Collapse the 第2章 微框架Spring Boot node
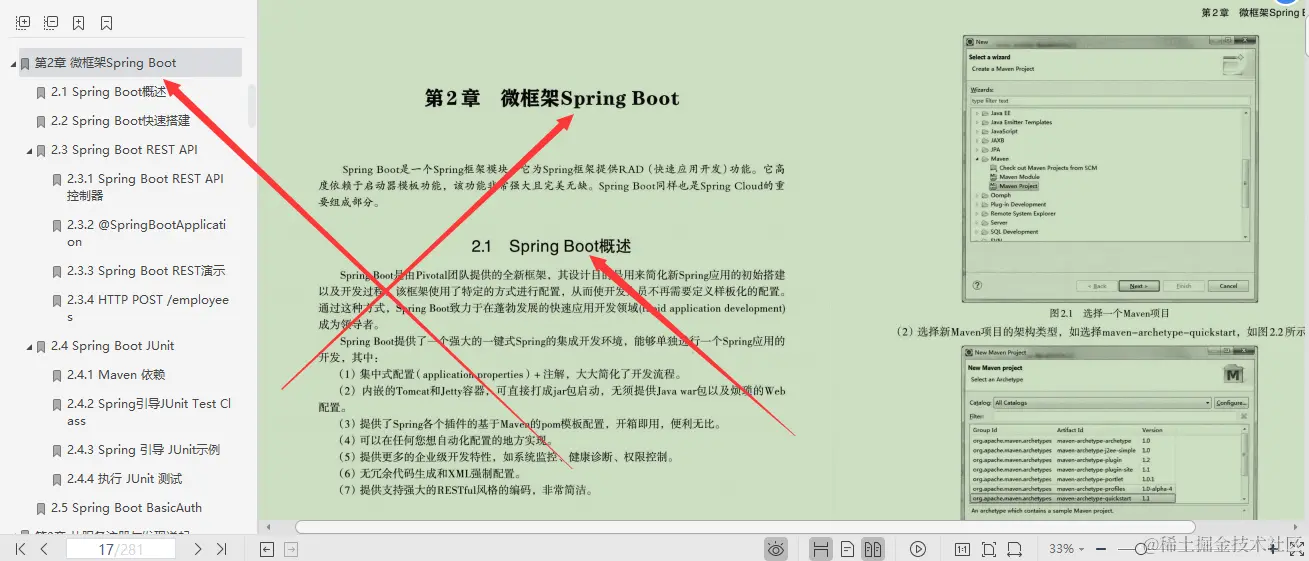Screen dimensions: 1309x561 click(13, 64)
